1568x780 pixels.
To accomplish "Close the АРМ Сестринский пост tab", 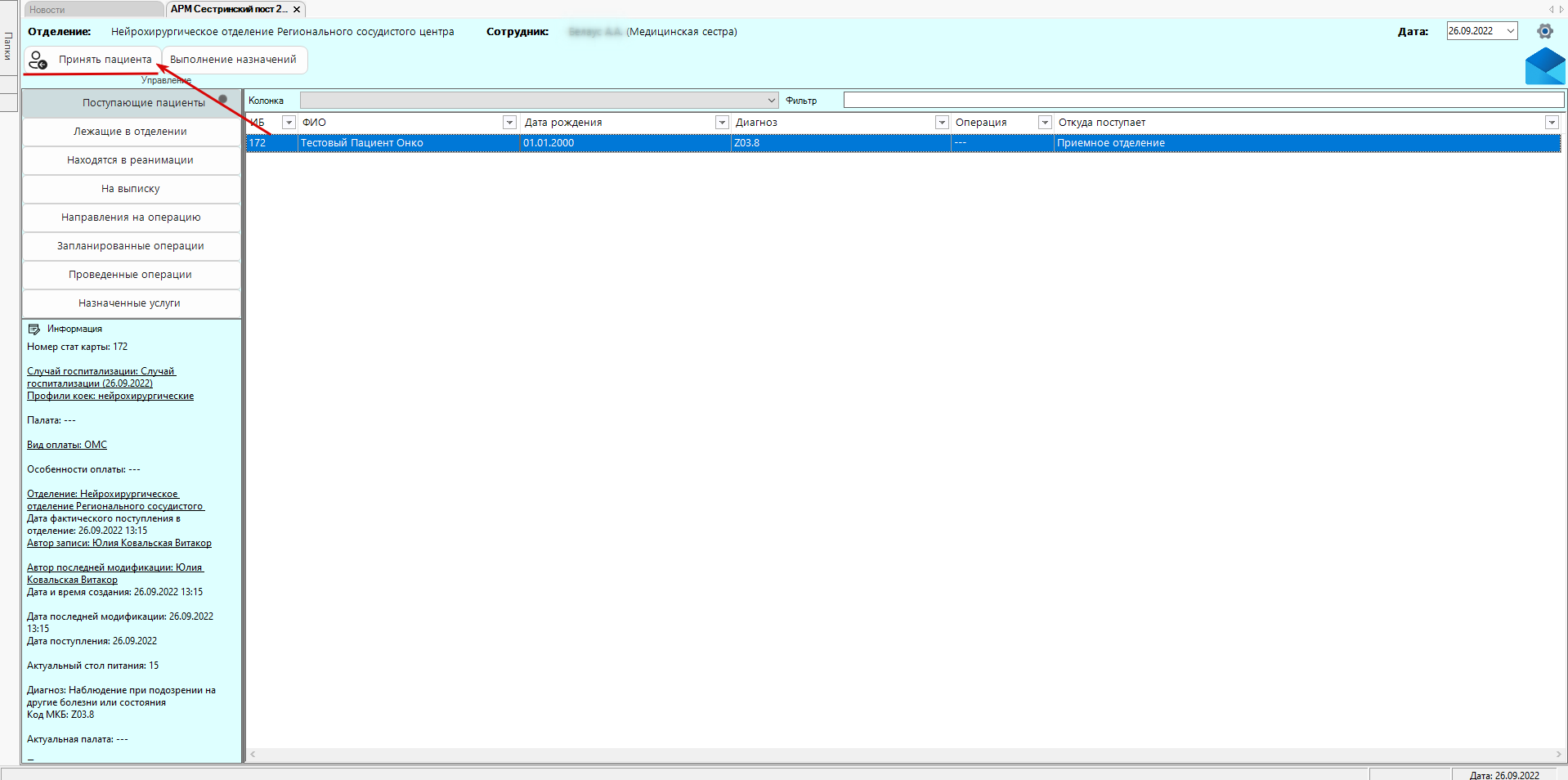I will (297, 10).
